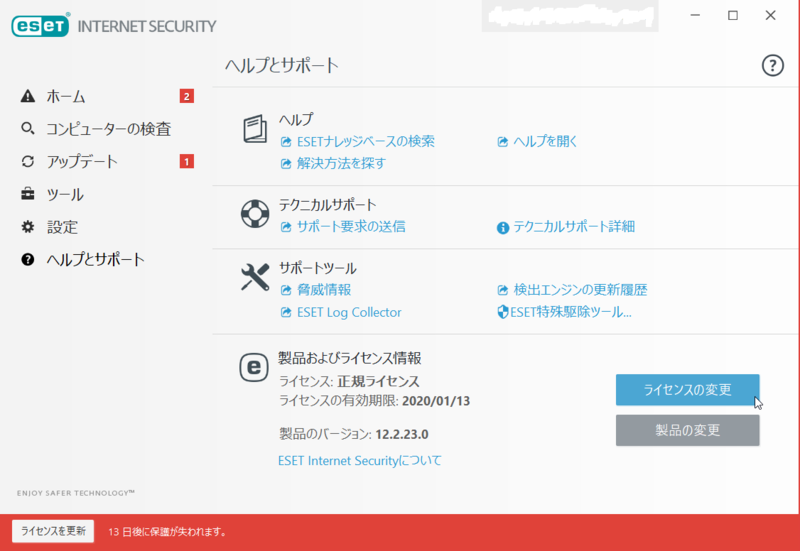Click the サポート要求の送信 link

click(351, 227)
